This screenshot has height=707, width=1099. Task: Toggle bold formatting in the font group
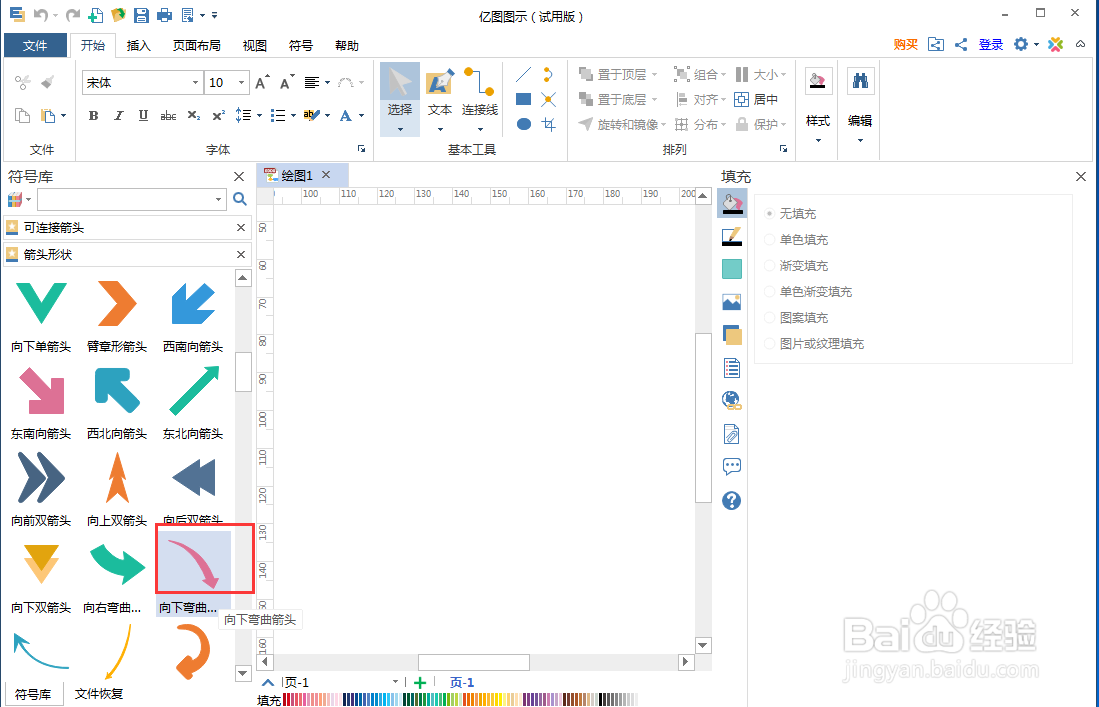92,115
